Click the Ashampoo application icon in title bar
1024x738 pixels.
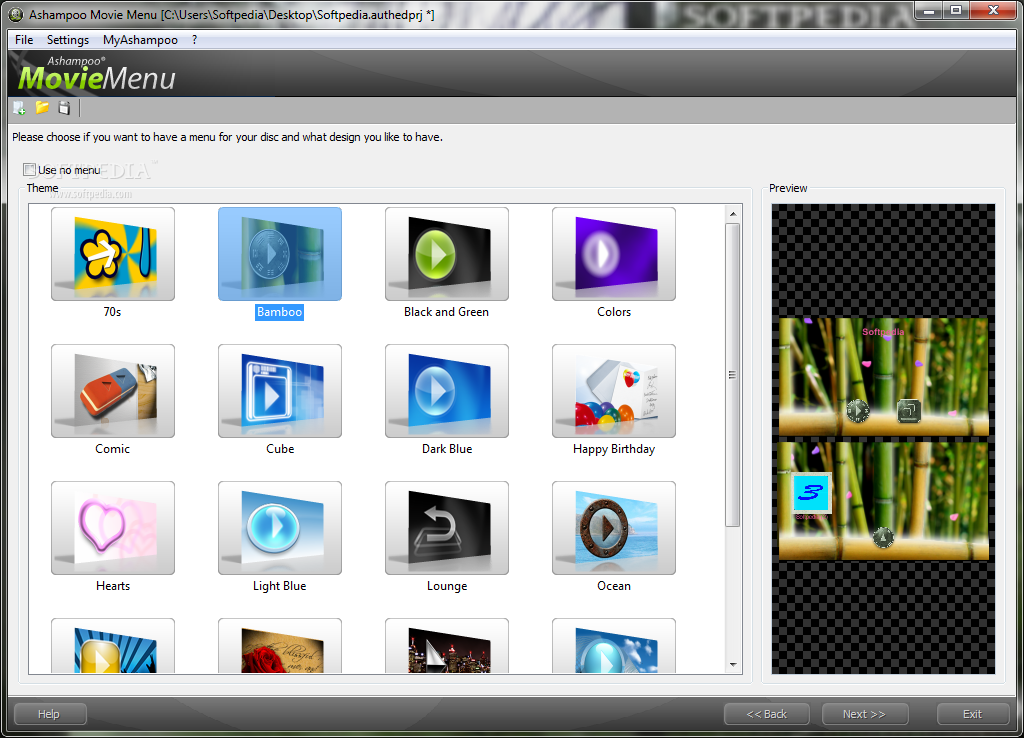coord(16,14)
